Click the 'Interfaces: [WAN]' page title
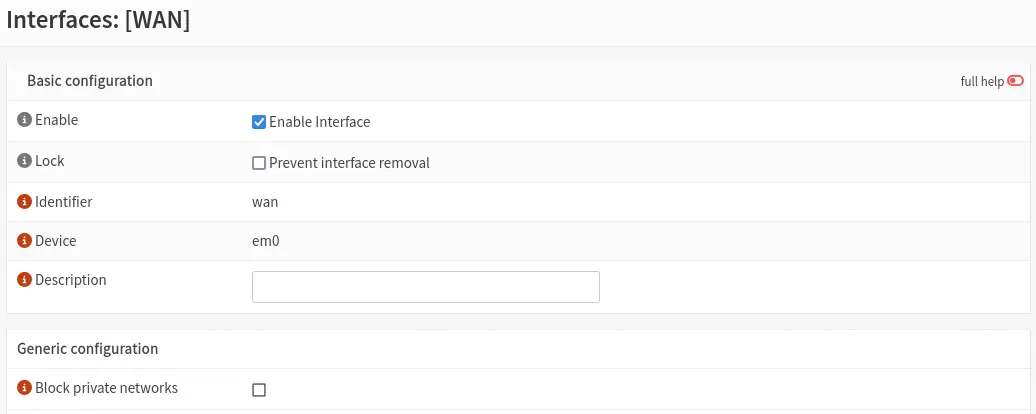This screenshot has width=1036, height=414. click(x=98, y=20)
